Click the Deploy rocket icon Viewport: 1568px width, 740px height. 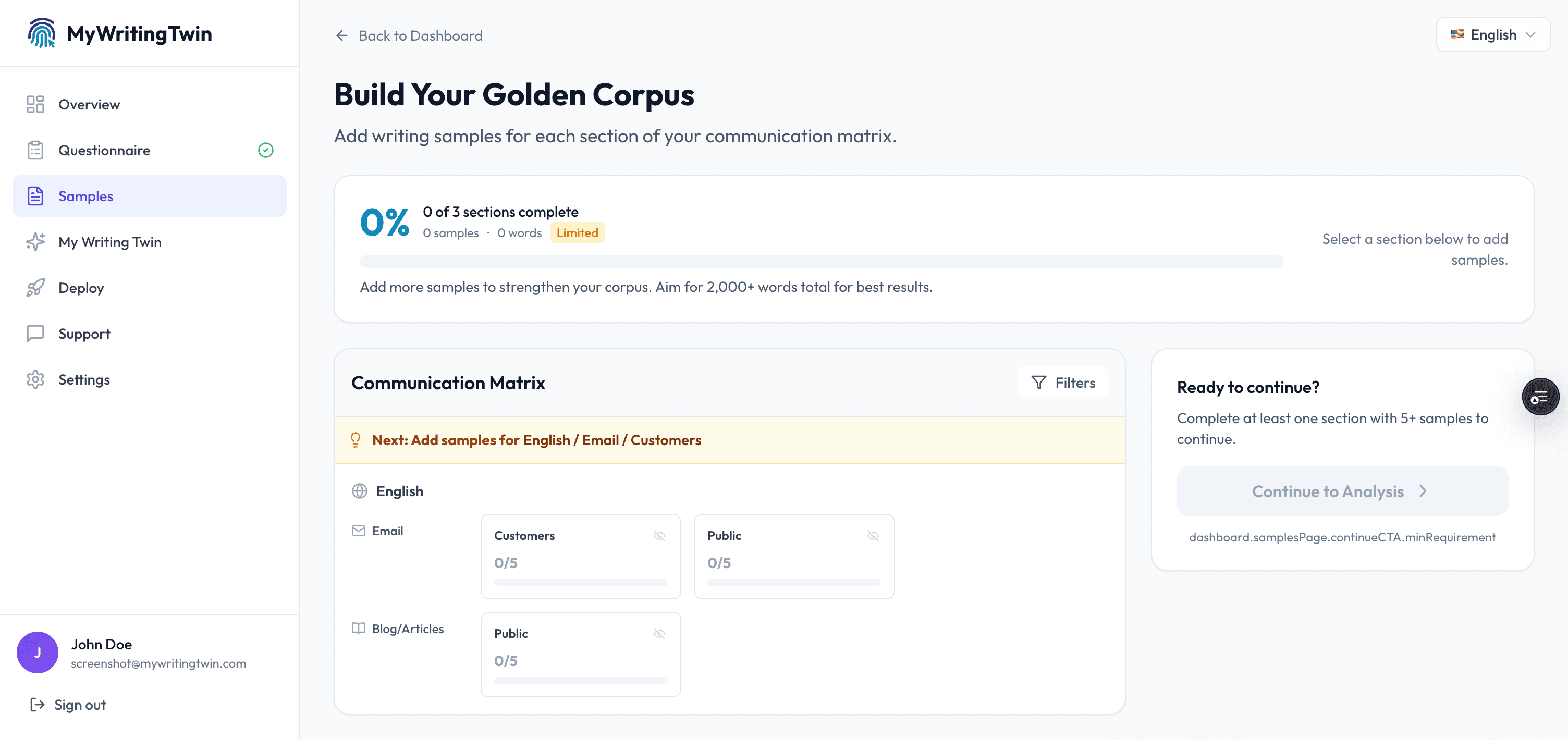35,288
